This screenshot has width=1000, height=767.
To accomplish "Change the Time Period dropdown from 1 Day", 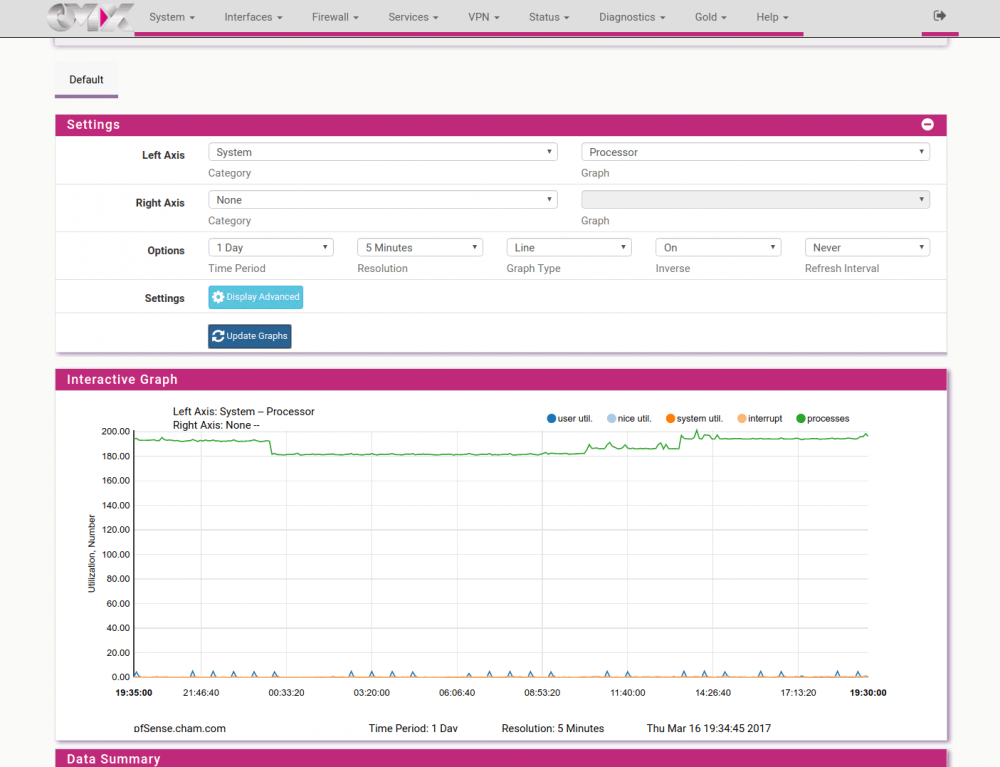I will point(270,247).
